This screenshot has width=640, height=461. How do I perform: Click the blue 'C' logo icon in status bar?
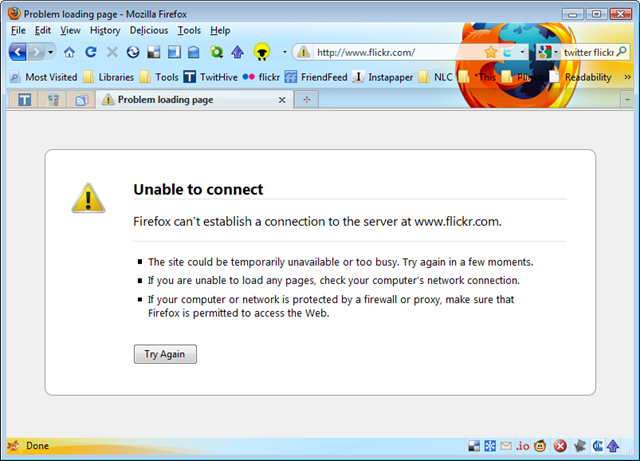click(598, 446)
